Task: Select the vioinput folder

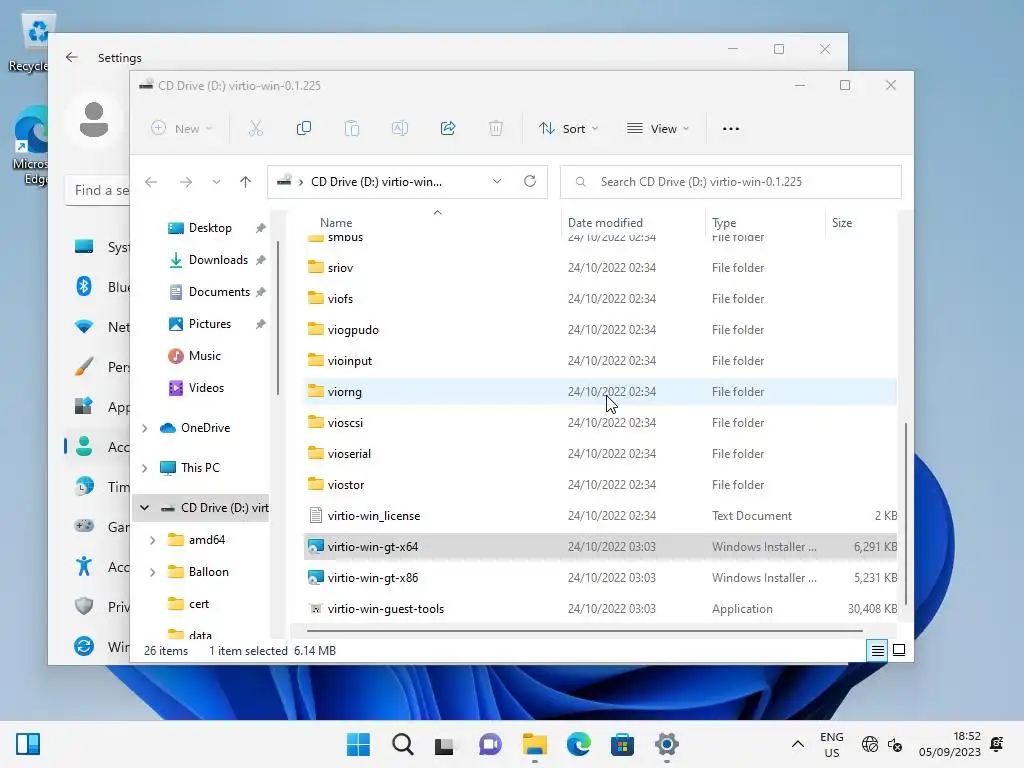Action: coord(600,360)
